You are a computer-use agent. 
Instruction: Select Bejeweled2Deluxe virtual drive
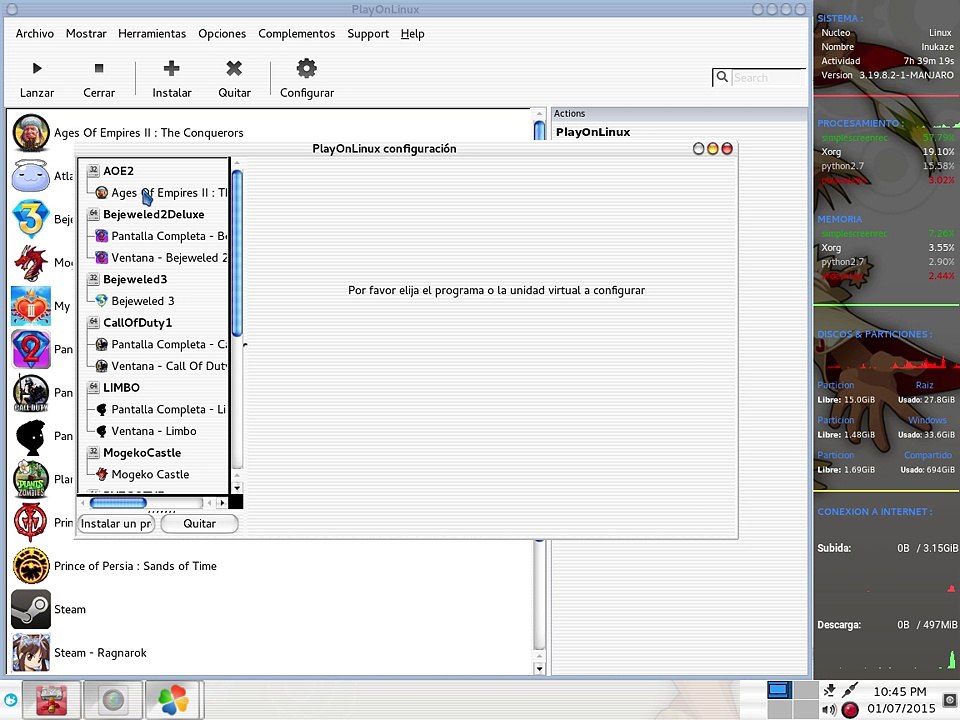[154, 214]
